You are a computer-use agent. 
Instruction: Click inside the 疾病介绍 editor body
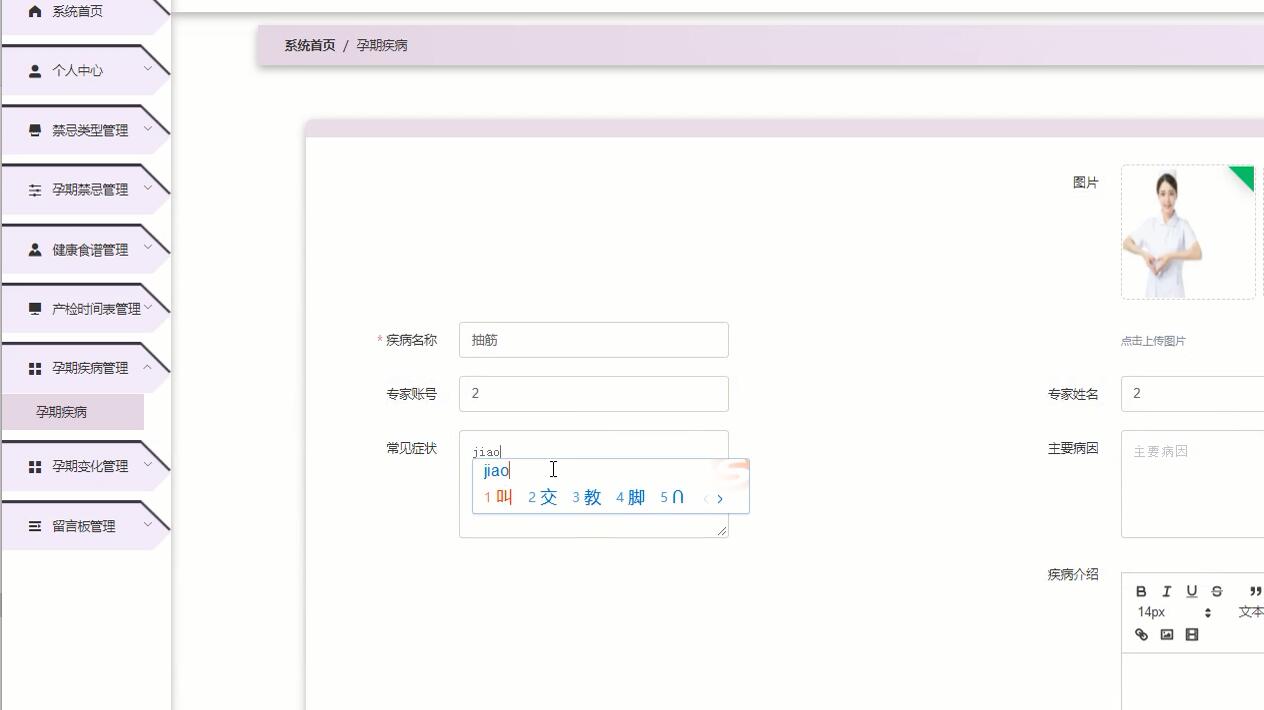click(x=1193, y=682)
